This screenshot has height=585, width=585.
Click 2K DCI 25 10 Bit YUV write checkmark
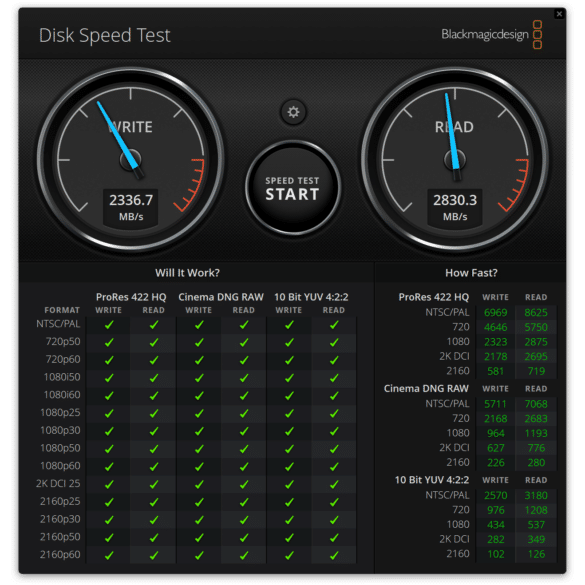point(289,484)
